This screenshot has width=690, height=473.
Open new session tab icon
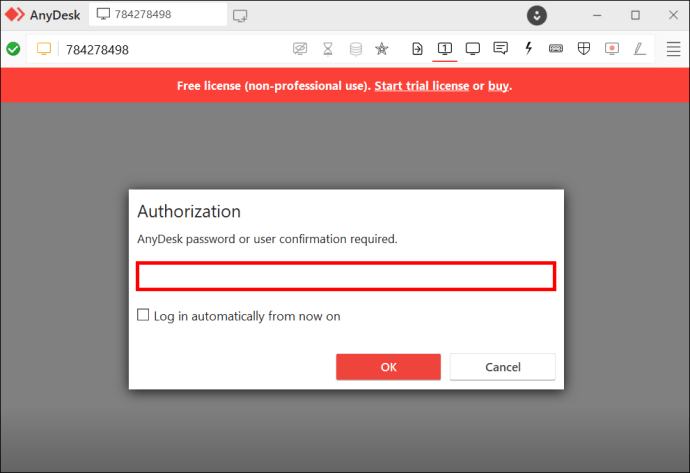pyautogui.click(x=240, y=16)
